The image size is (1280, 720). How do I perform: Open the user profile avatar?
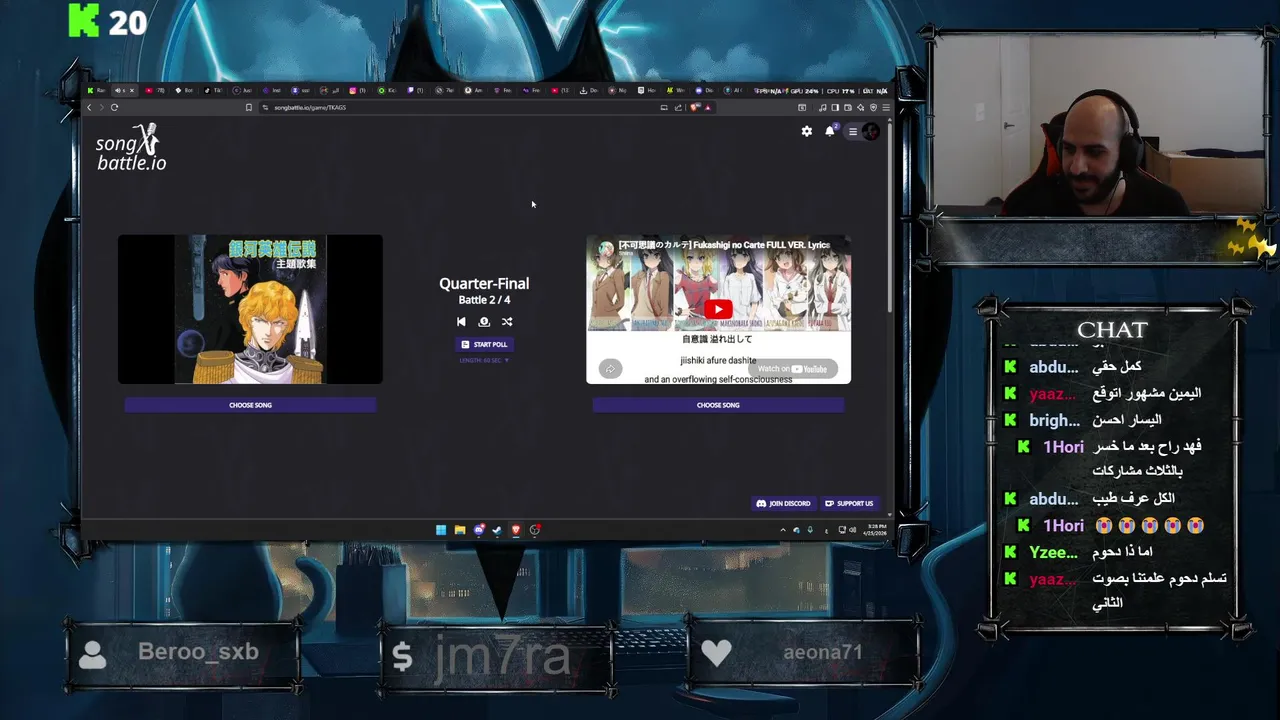[x=870, y=131]
